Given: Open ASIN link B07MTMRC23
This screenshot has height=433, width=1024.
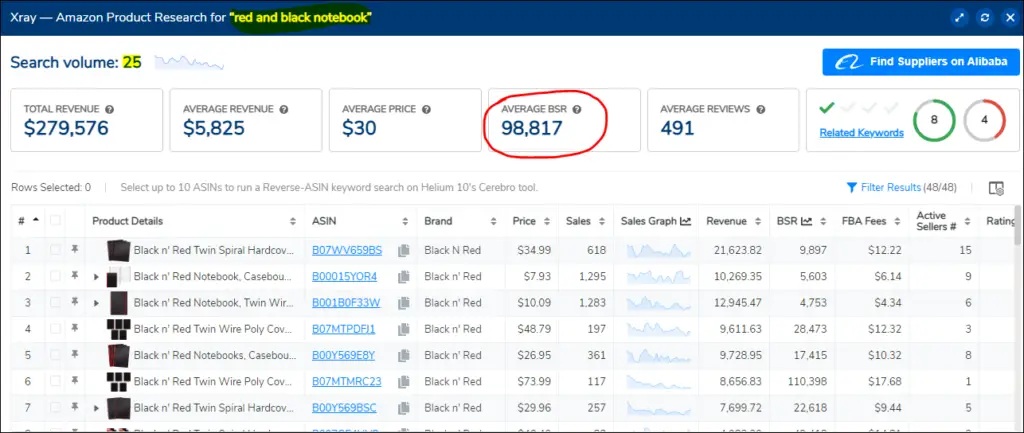Looking at the screenshot, I should point(346,381).
